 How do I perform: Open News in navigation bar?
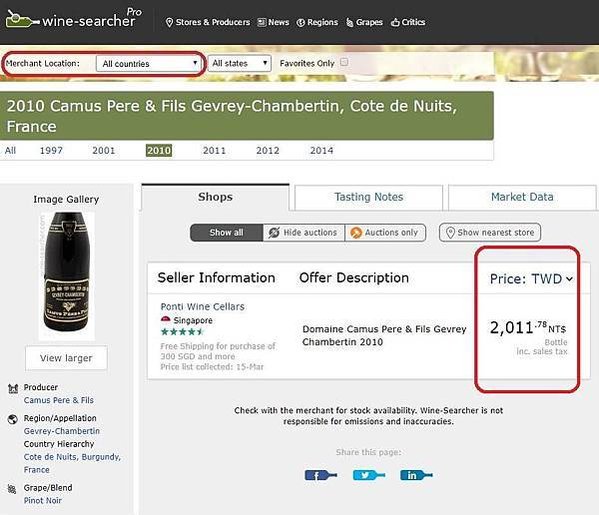point(273,22)
